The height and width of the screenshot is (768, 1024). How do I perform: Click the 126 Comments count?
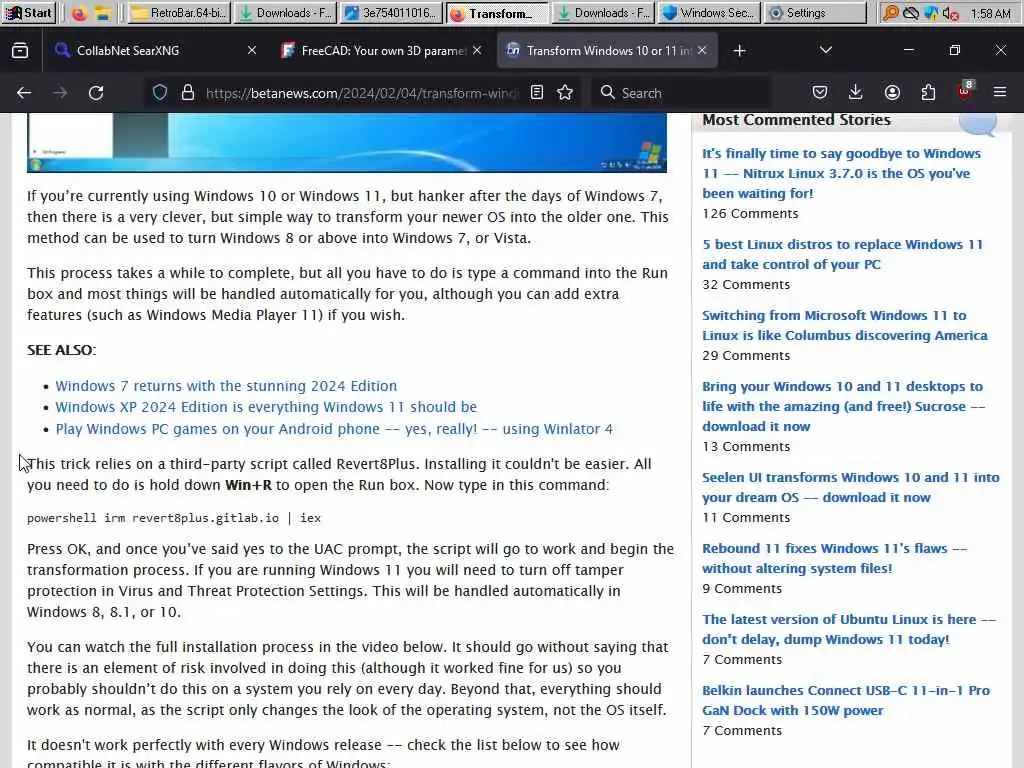coord(750,214)
